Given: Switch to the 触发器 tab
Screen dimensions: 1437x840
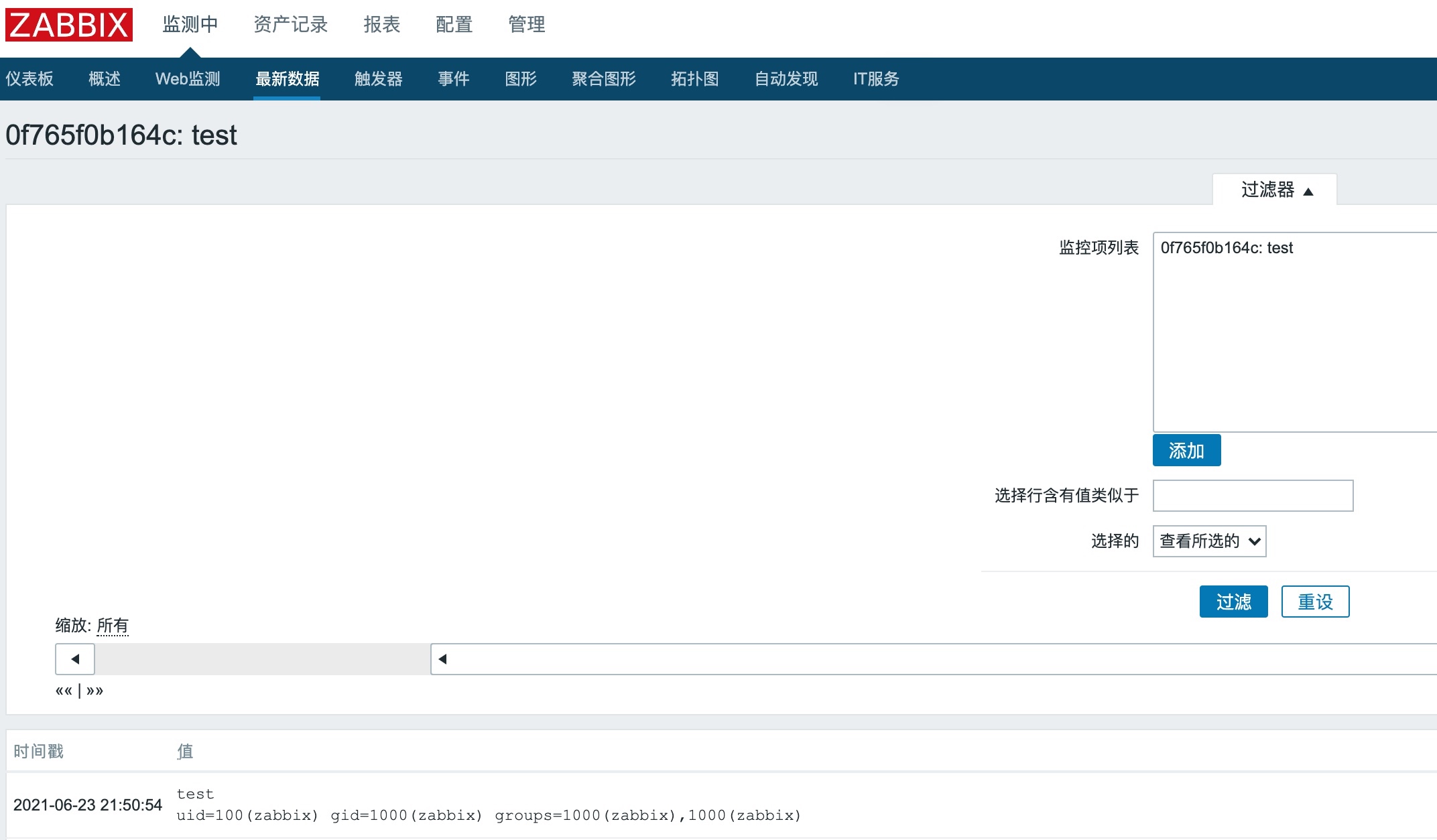Looking at the screenshot, I should coord(378,79).
